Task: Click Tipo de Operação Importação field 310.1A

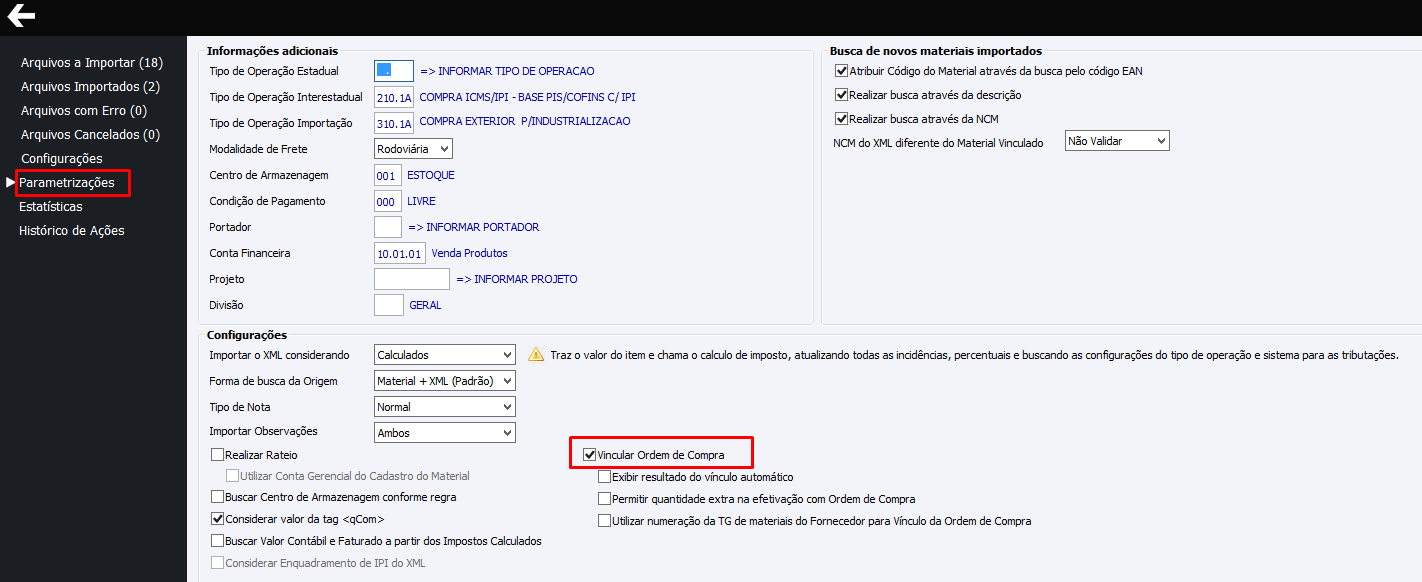Action: click(393, 122)
